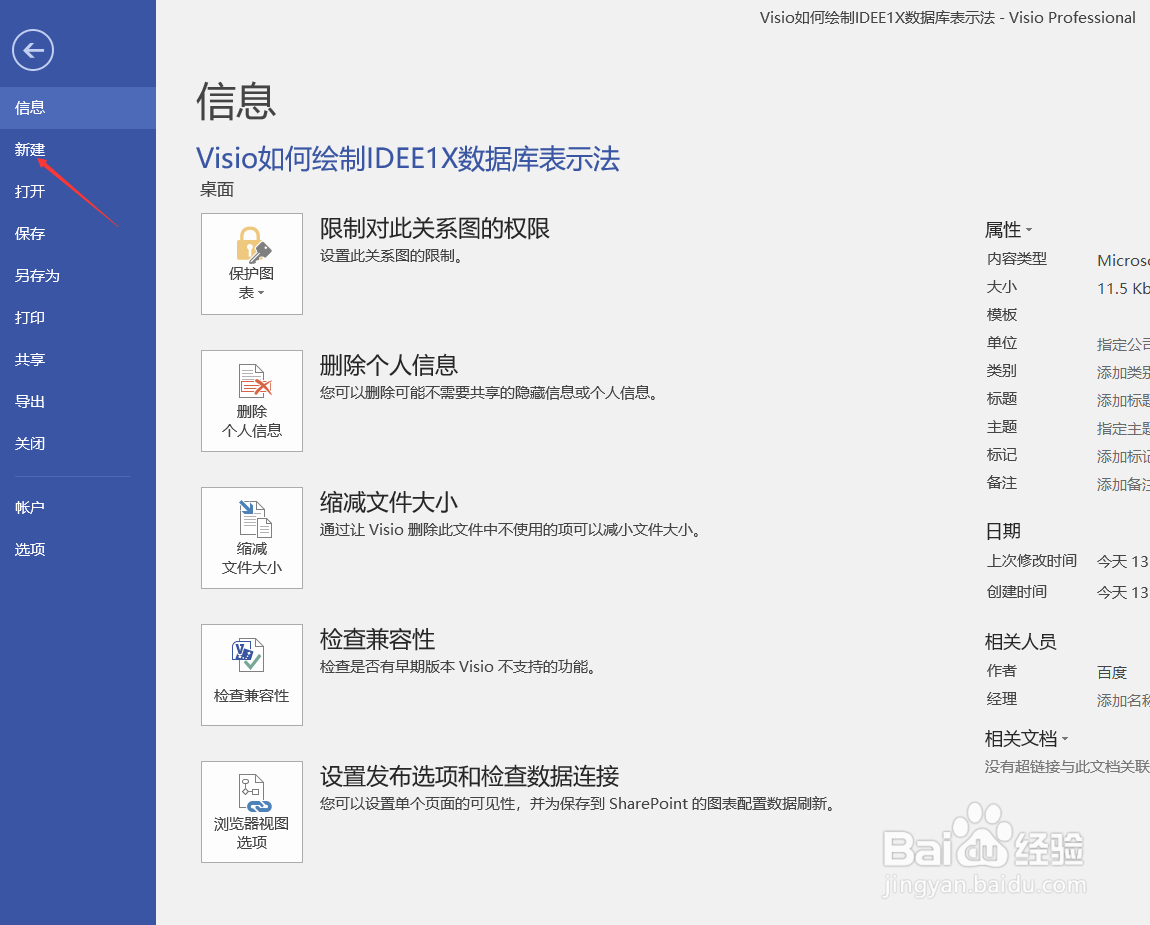Click the 经理 manager add-name field
The image size is (1150, 925).
(1123, 701)
